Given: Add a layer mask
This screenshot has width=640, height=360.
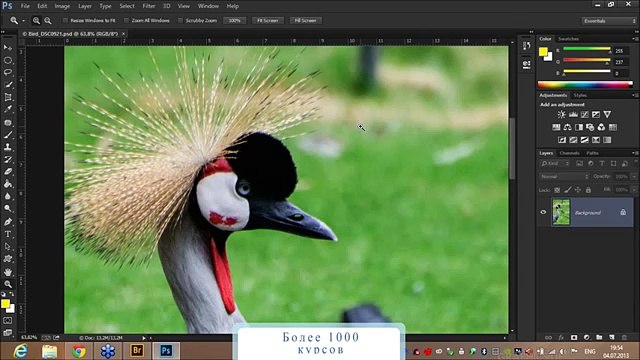Looking at the screenshot, I should point(574,338).
